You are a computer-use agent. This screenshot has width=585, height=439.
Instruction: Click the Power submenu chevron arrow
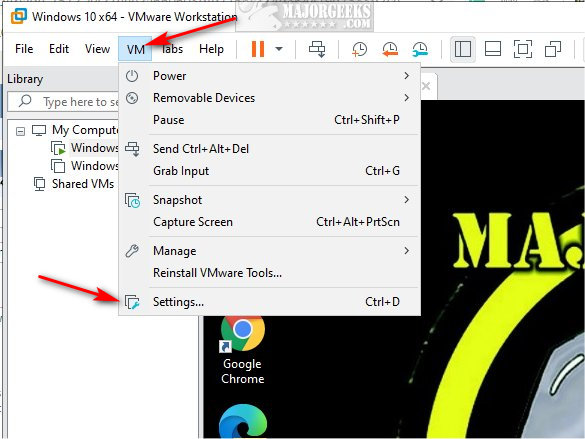[406, 76]
